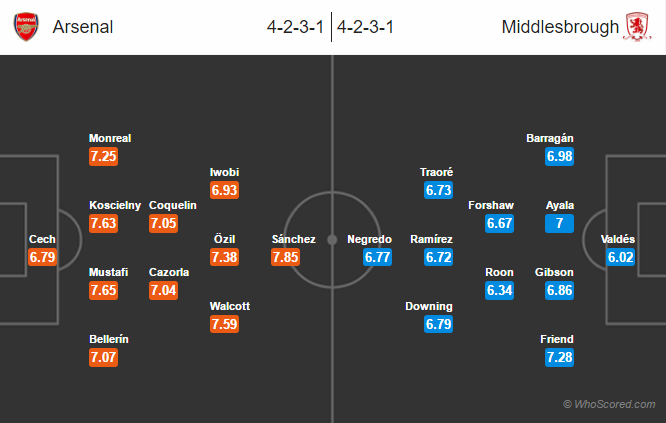The image size is (666, 423).
Task: Open the Arsenal team name link
Action: click(x=83, y=27)
